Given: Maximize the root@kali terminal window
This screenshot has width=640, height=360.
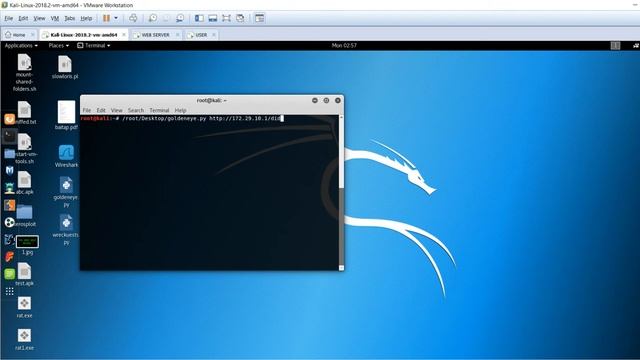Looking at the screenshot, I should [x=326, y=100].
